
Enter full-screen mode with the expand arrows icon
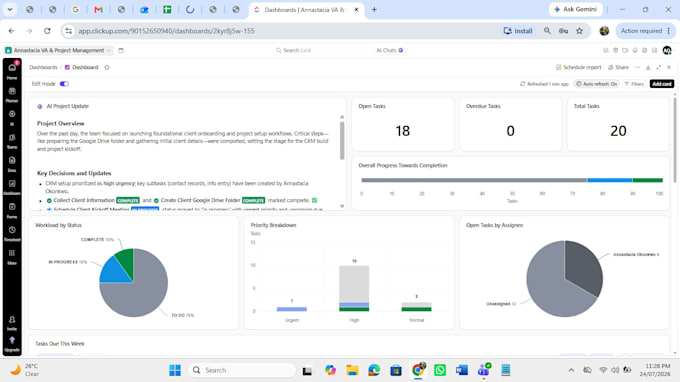click(659, 67)
